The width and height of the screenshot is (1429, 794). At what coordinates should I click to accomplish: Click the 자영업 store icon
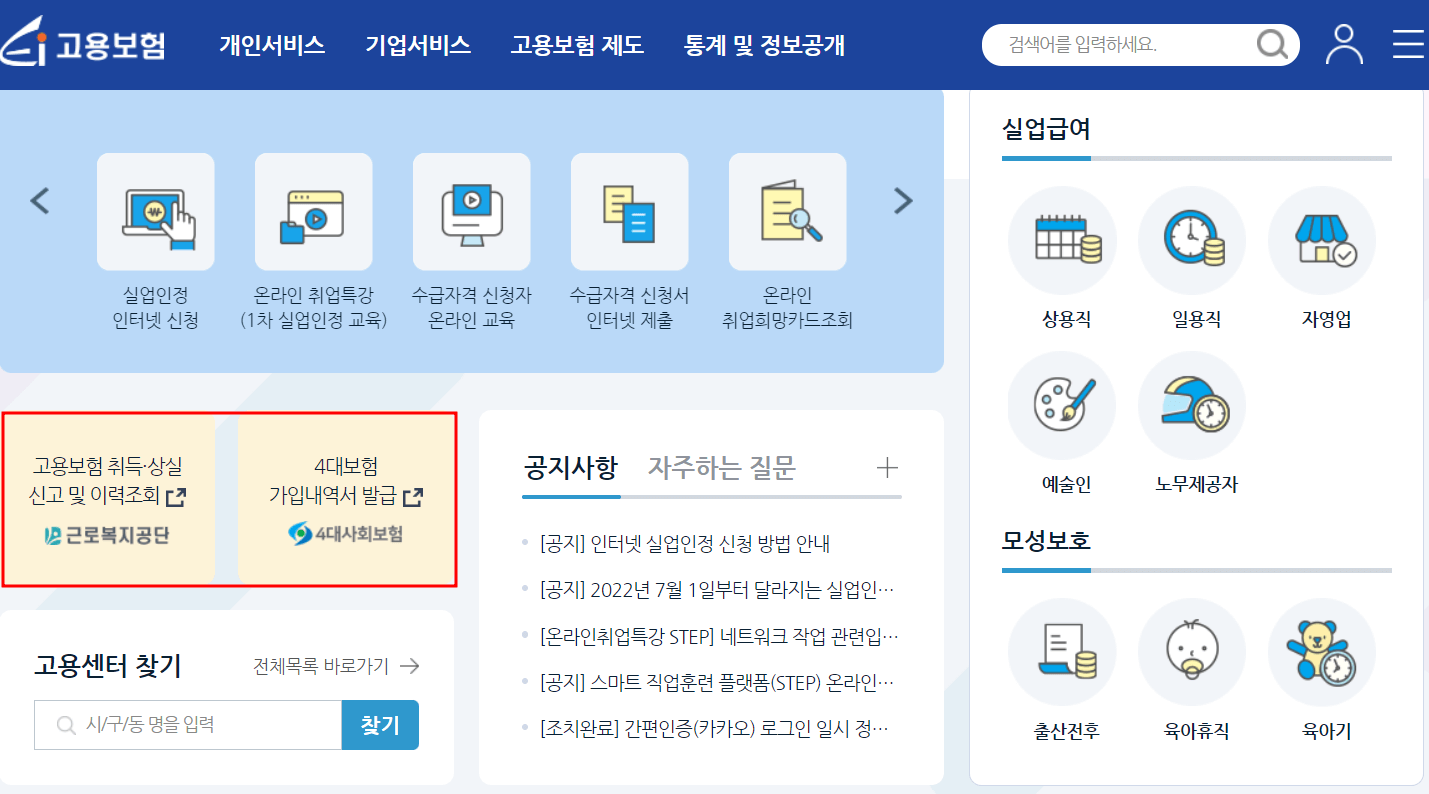(1322, 240)
